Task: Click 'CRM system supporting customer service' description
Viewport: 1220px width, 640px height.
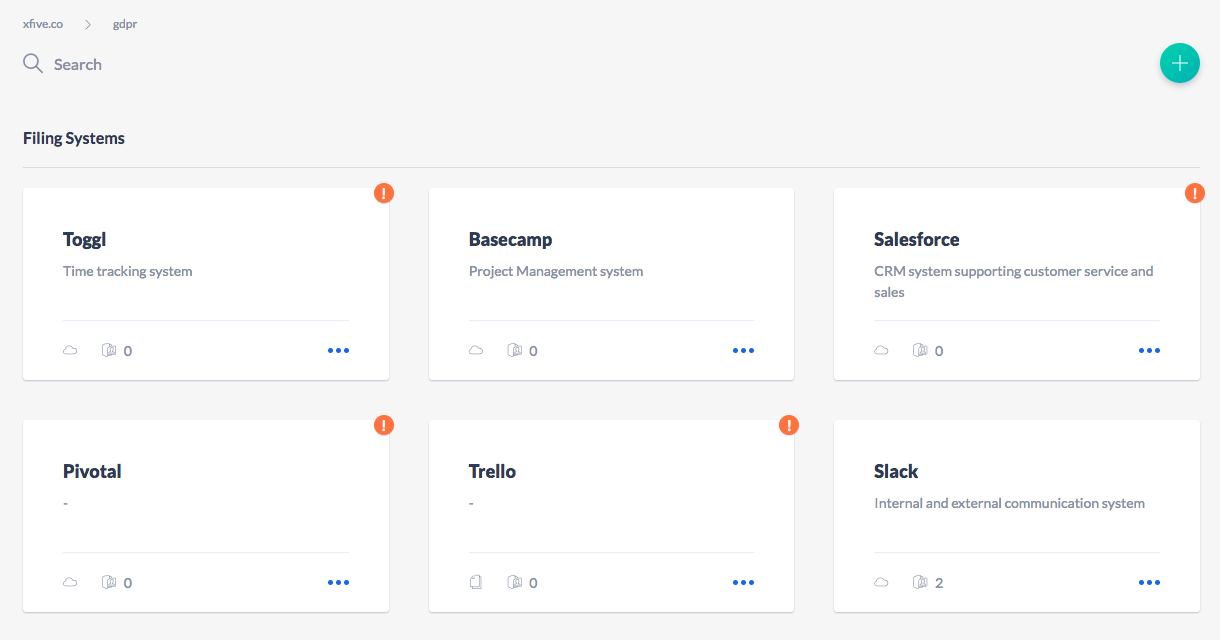Action: pyautogui.click(x=1014, y=282)
